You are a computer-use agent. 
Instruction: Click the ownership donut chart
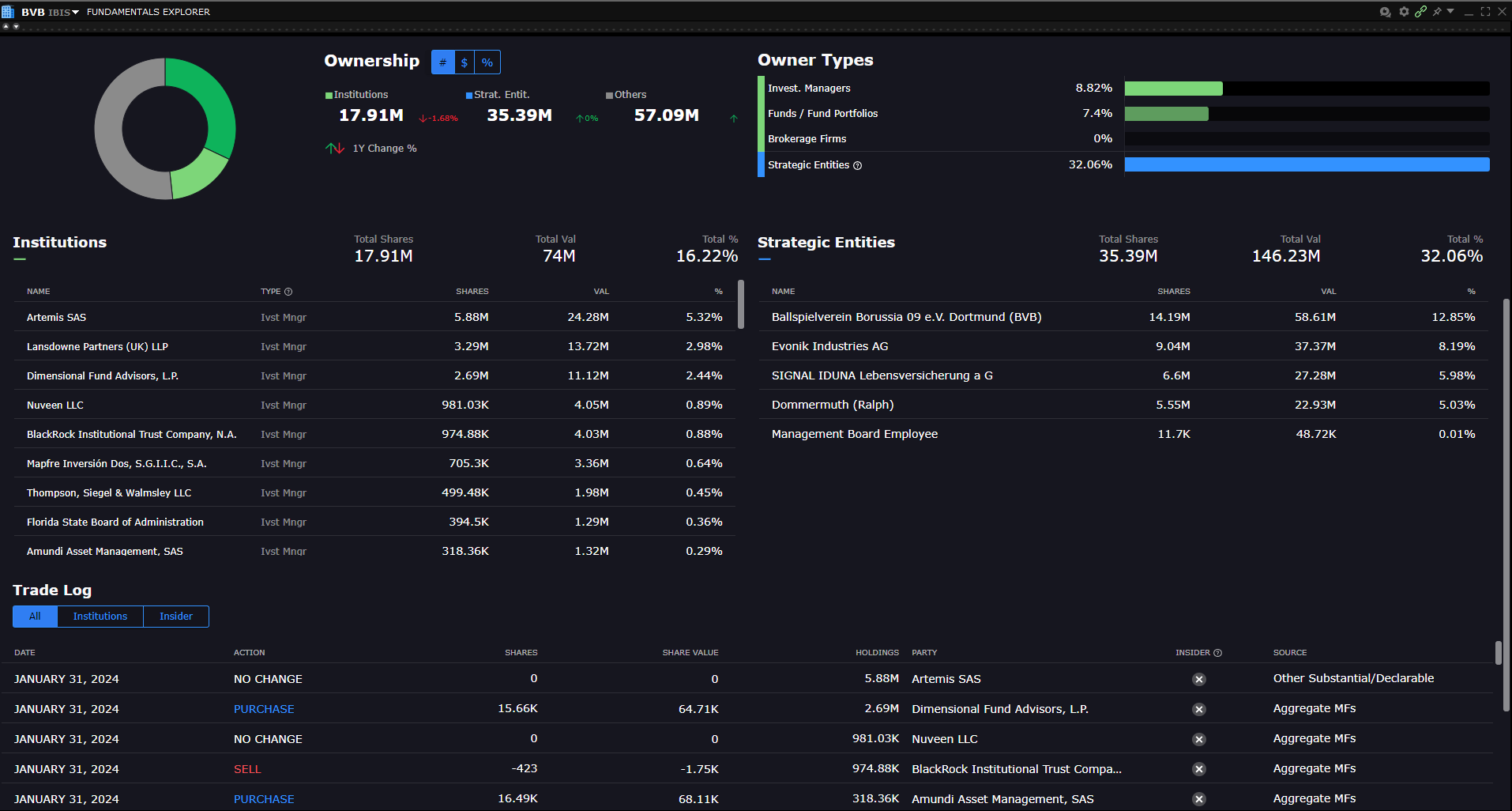coord(165,129)
